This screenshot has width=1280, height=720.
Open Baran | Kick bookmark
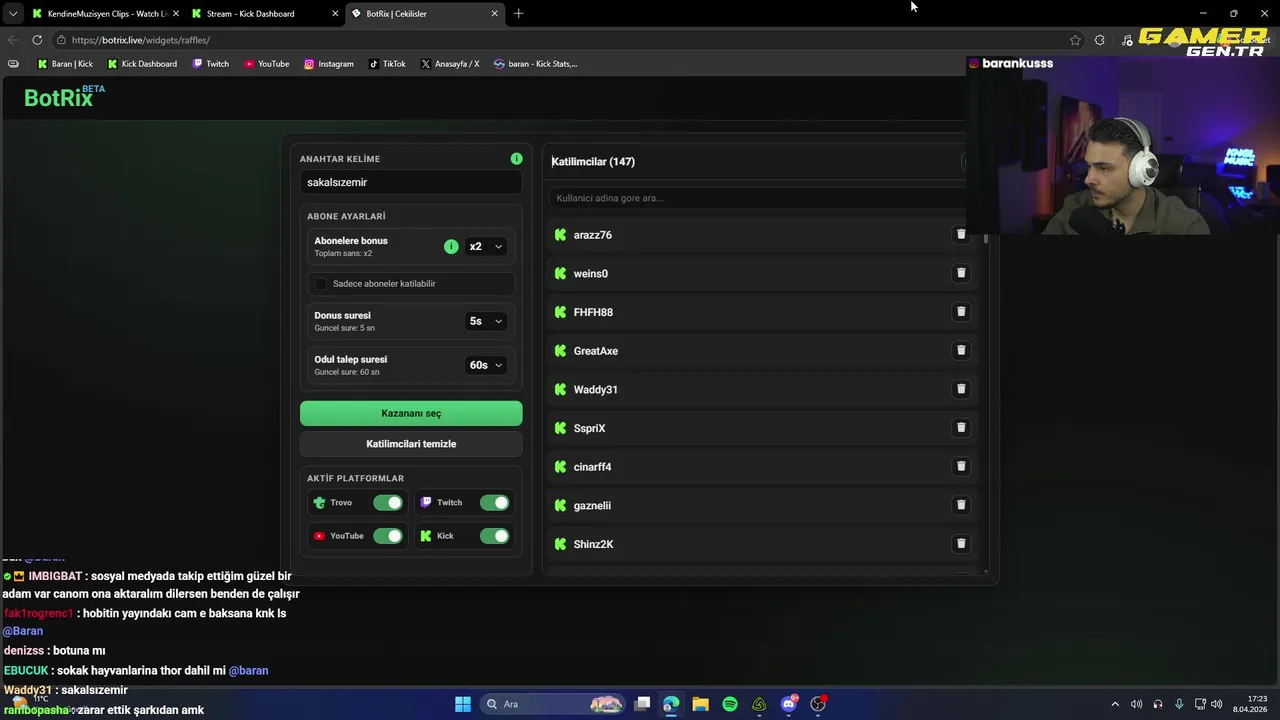[65, 64]
